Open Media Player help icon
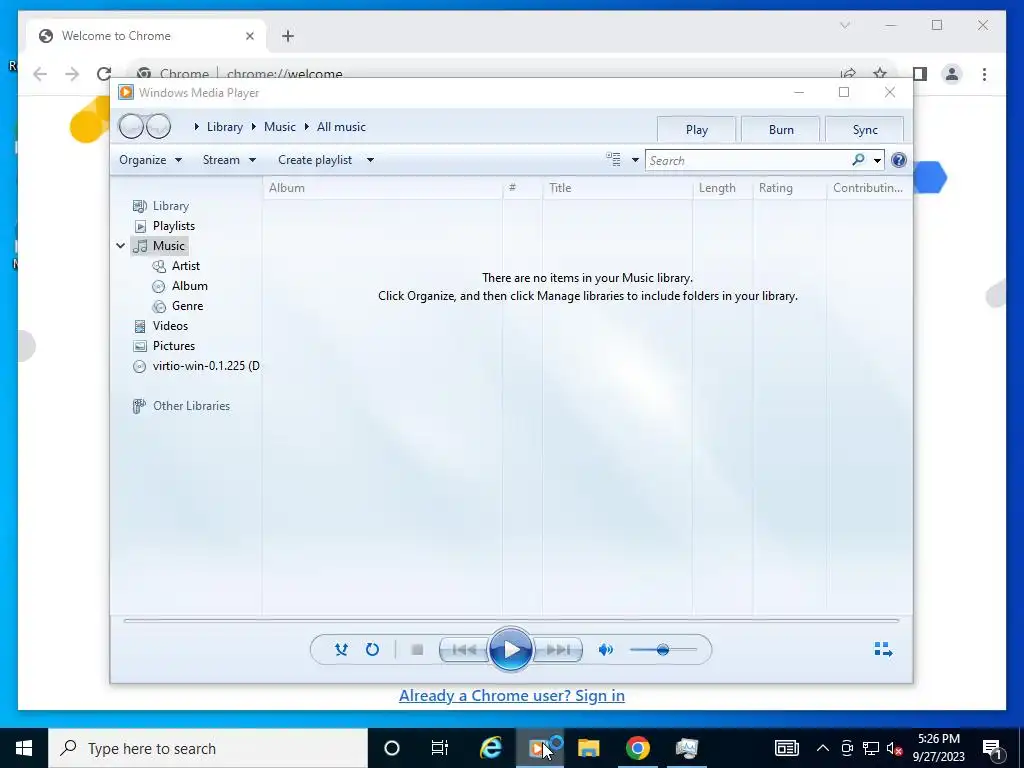Viewport: 1024px width, 768px height. 899,160
